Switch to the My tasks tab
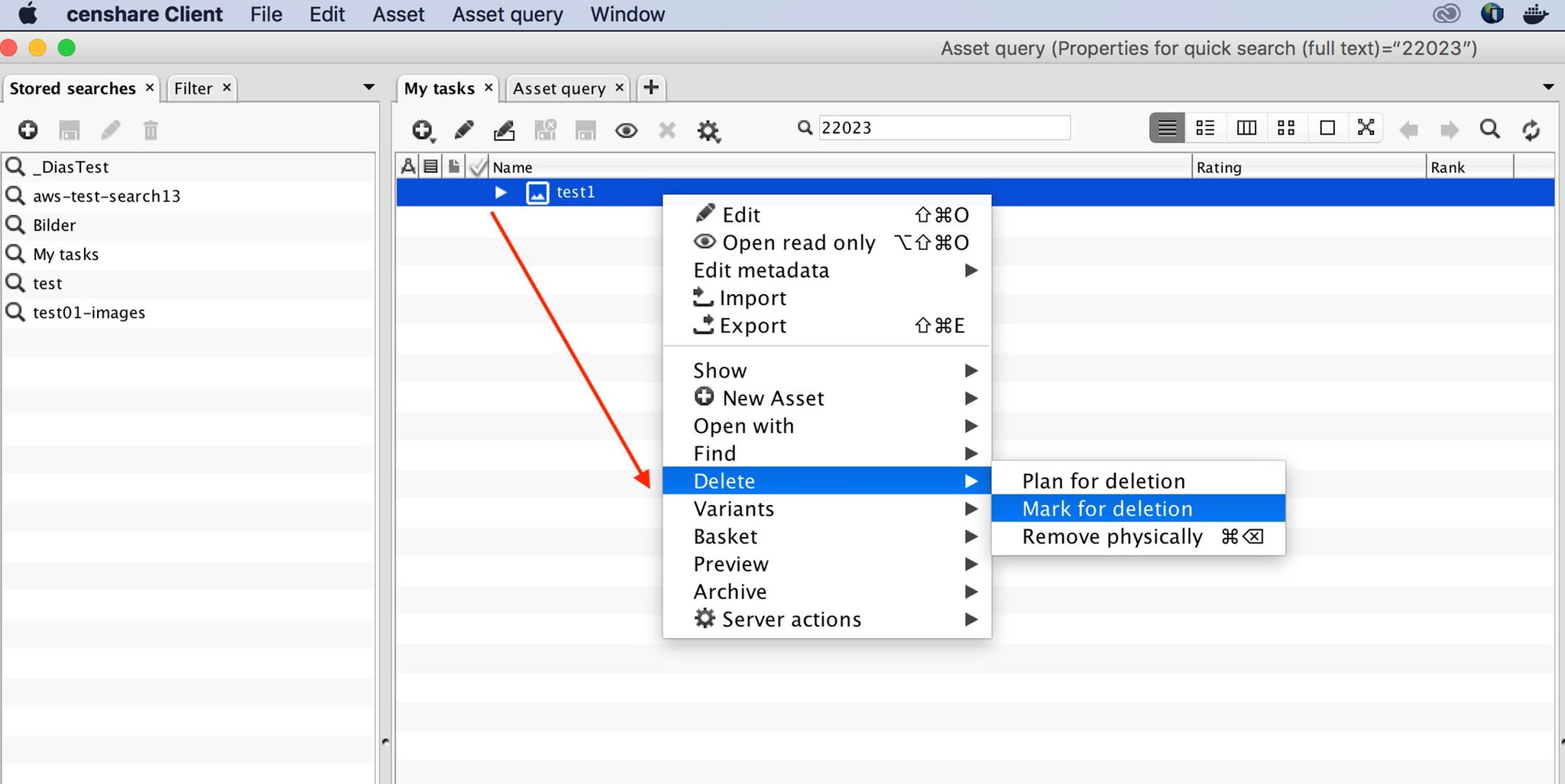The image size is (1565, 784). tap(439, 89)
